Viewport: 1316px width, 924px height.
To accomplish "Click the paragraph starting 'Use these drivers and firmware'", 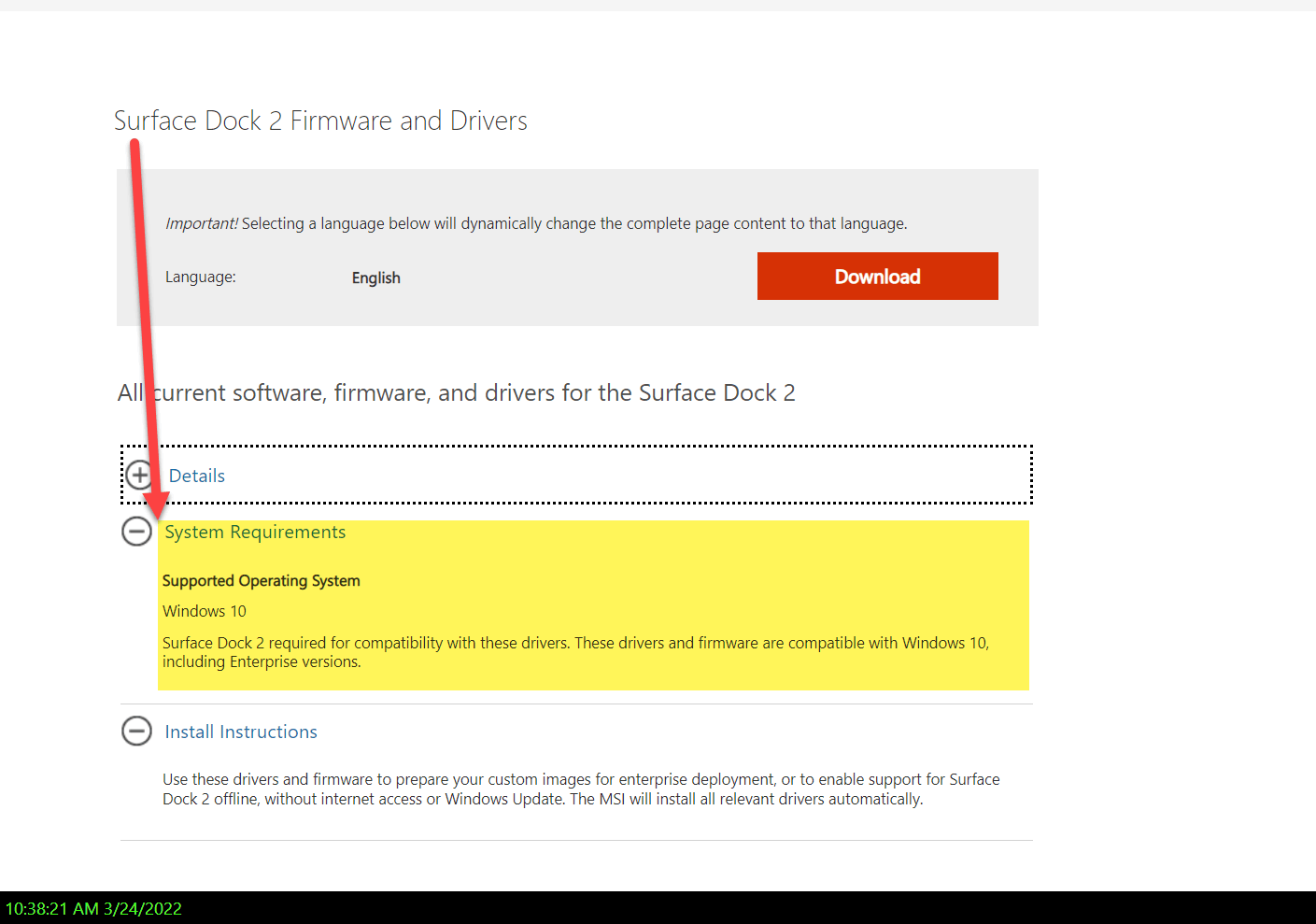I will pos(581,789).
